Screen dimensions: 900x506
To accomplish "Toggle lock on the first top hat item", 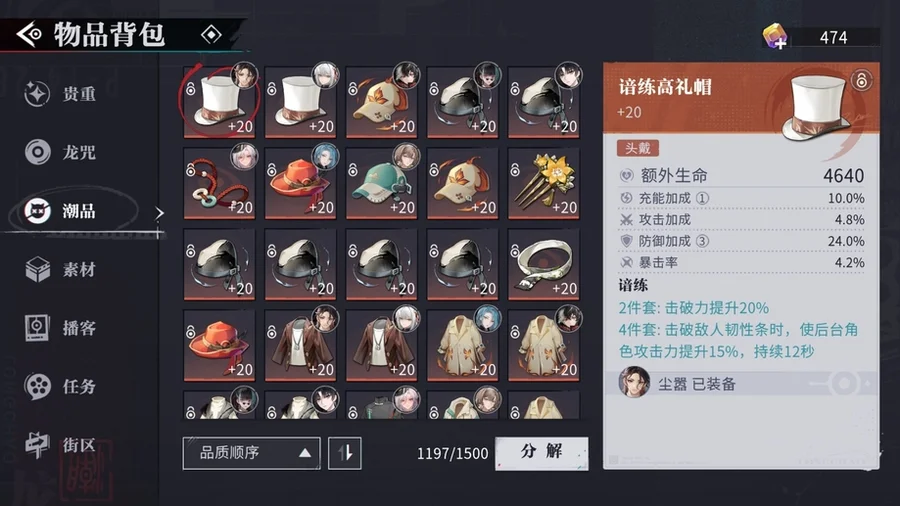I will pyautogui.click(x=191, y=88).
